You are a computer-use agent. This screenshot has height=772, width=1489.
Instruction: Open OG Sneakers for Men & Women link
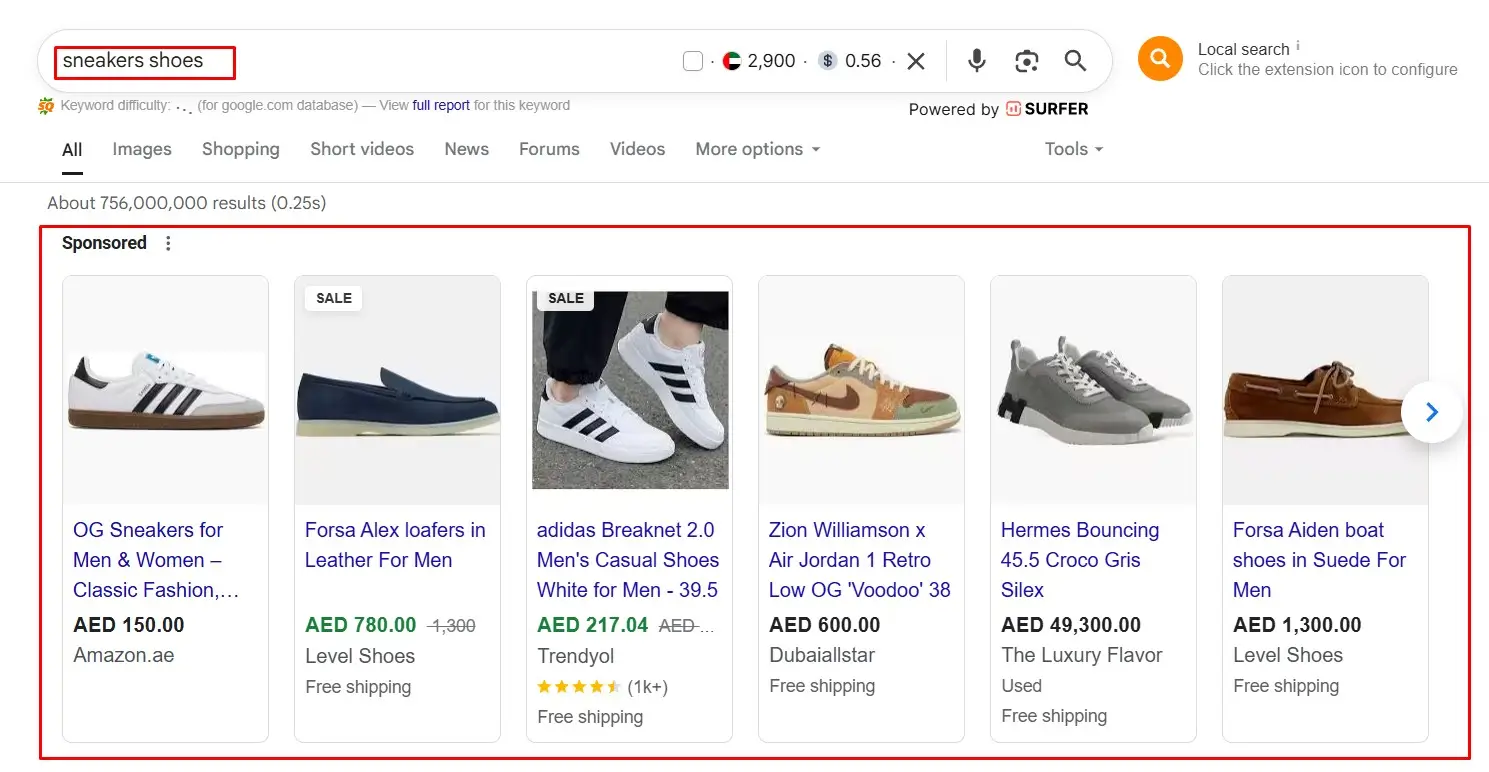pos(156,560)
